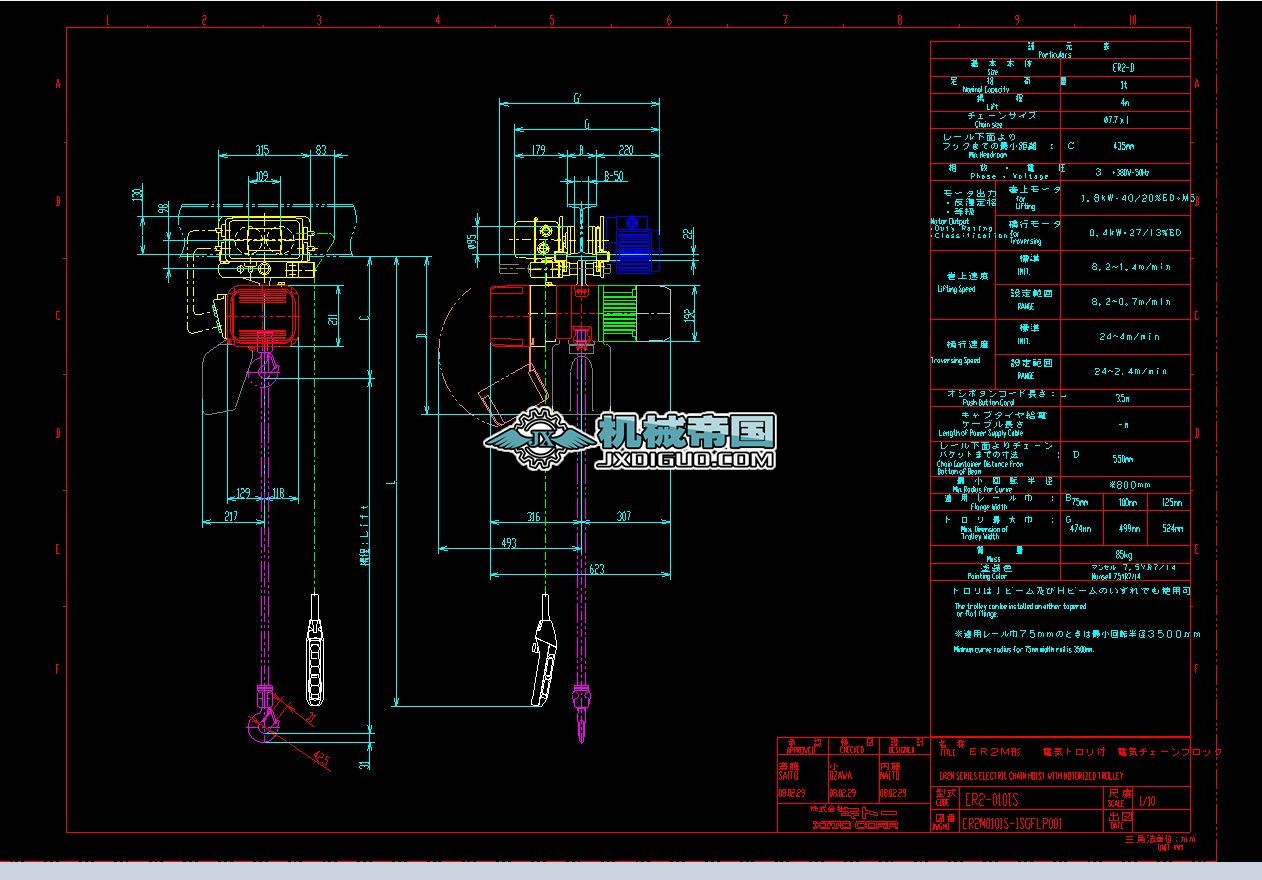Select the 3 · 380V-50Hz voltage value

(1120, 172)
